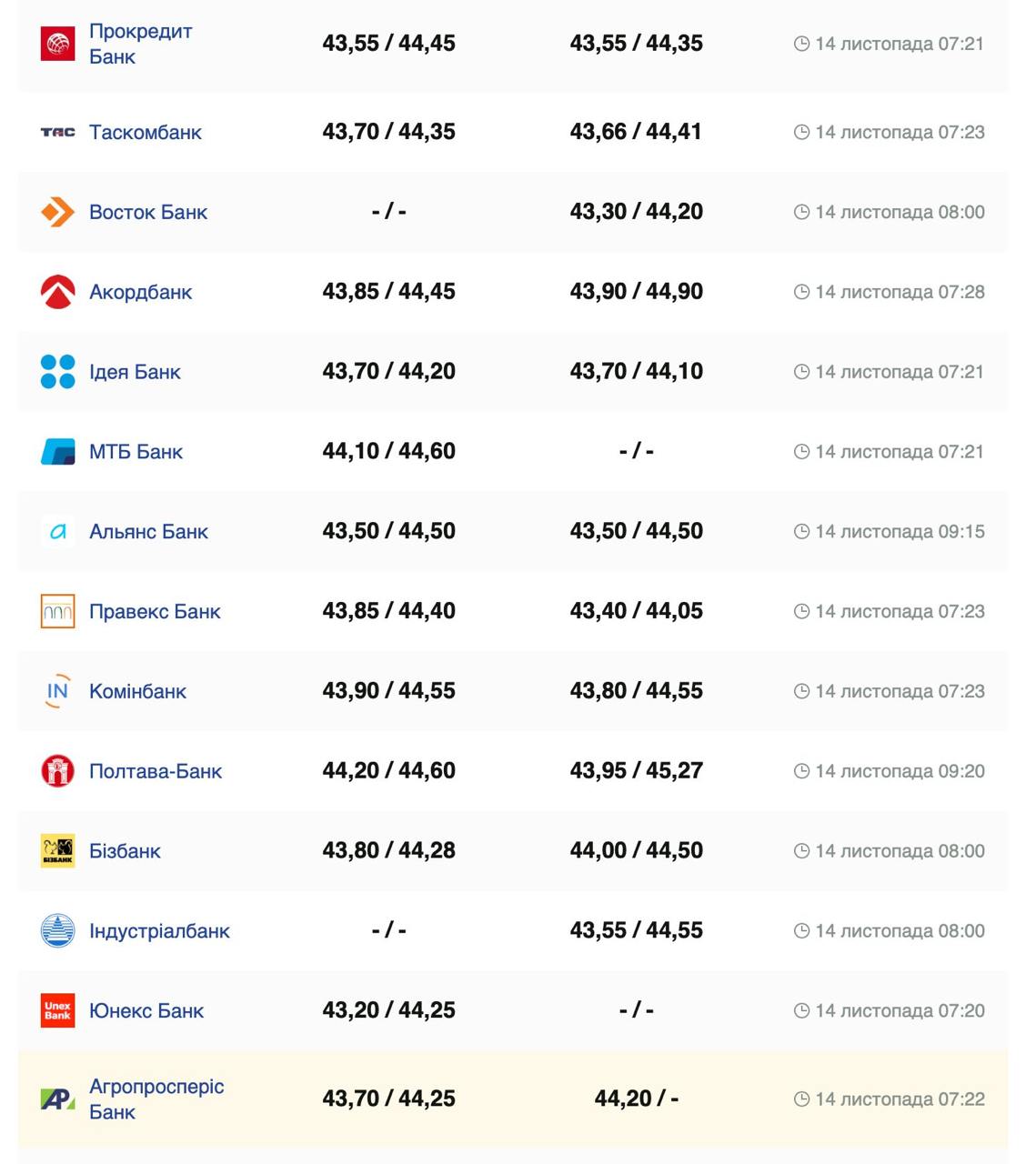Click the red Poltava-Bank emblem logo
The width and height of the screenshot is (1036, 1164).
click(x=57, y=771)
